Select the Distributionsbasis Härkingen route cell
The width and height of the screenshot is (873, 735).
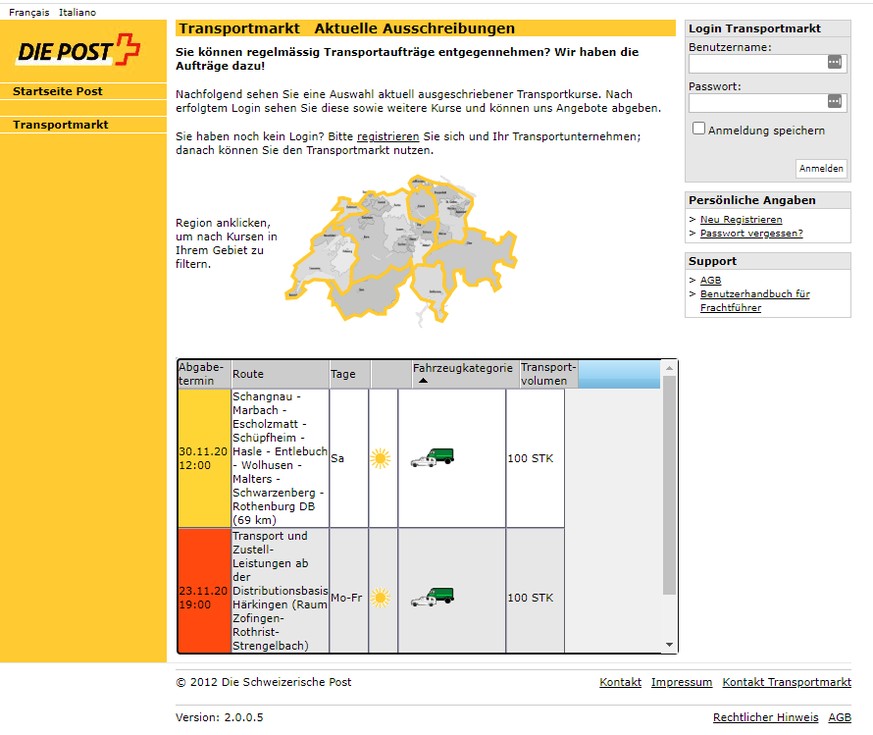(x=280, y=591)
